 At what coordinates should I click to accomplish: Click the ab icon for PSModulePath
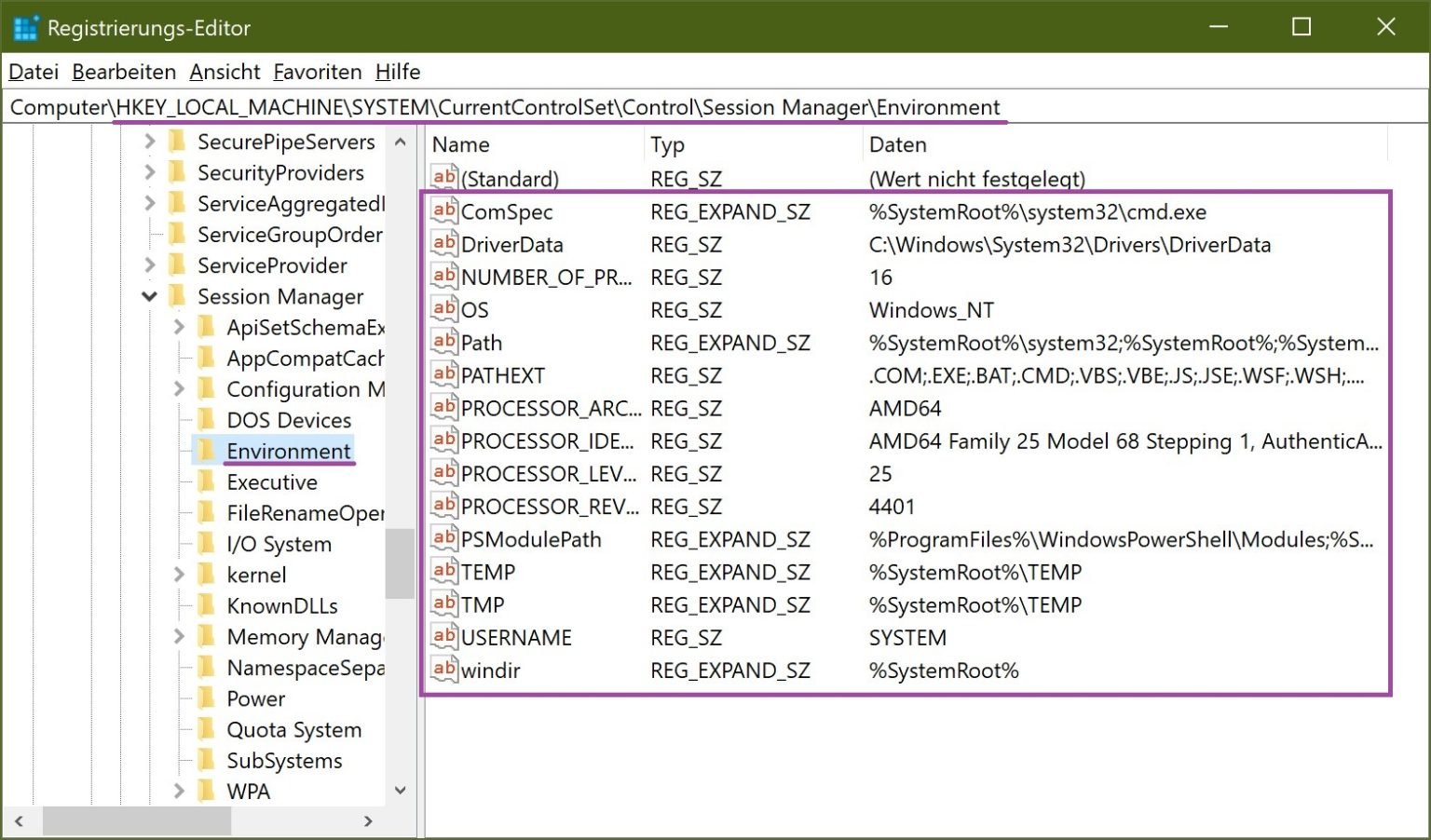(443, 539)
